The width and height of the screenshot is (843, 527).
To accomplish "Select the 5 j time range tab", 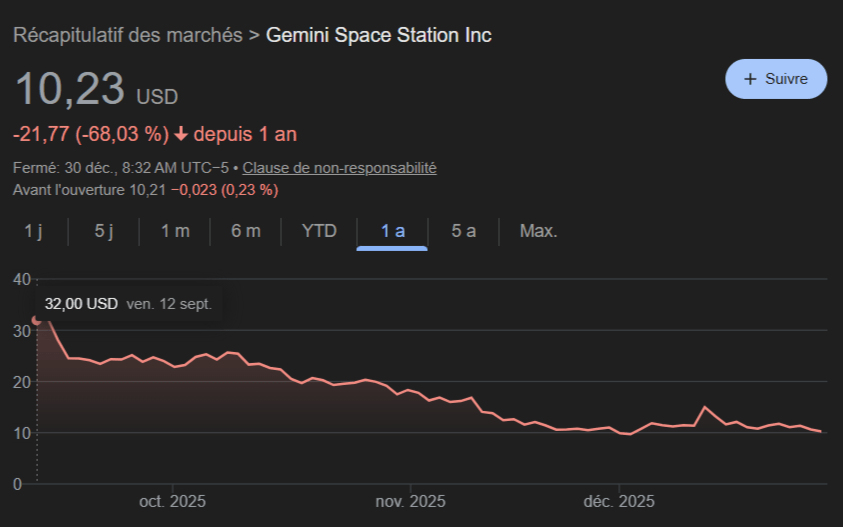I will tap(104, 231).
